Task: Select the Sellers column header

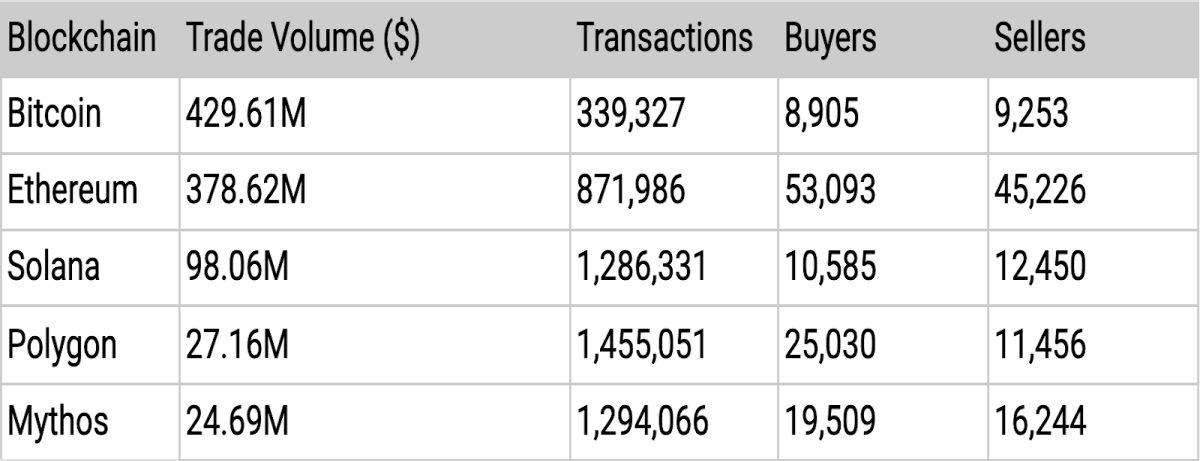Action: (1041, 38)
